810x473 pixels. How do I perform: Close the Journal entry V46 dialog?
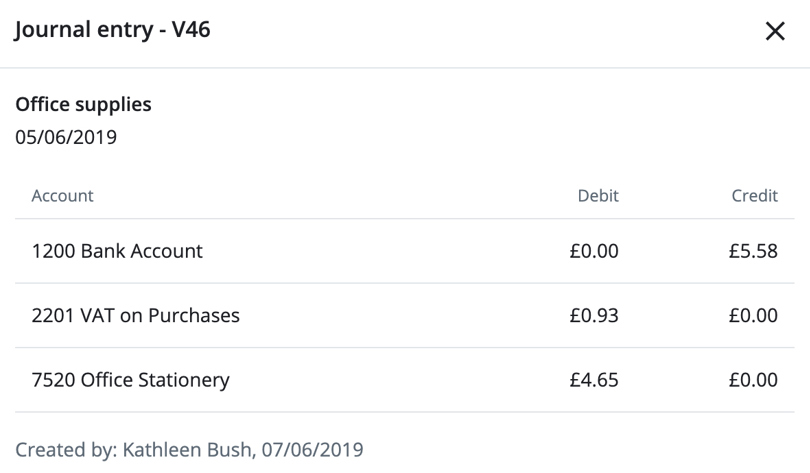[x=775, y=32]
